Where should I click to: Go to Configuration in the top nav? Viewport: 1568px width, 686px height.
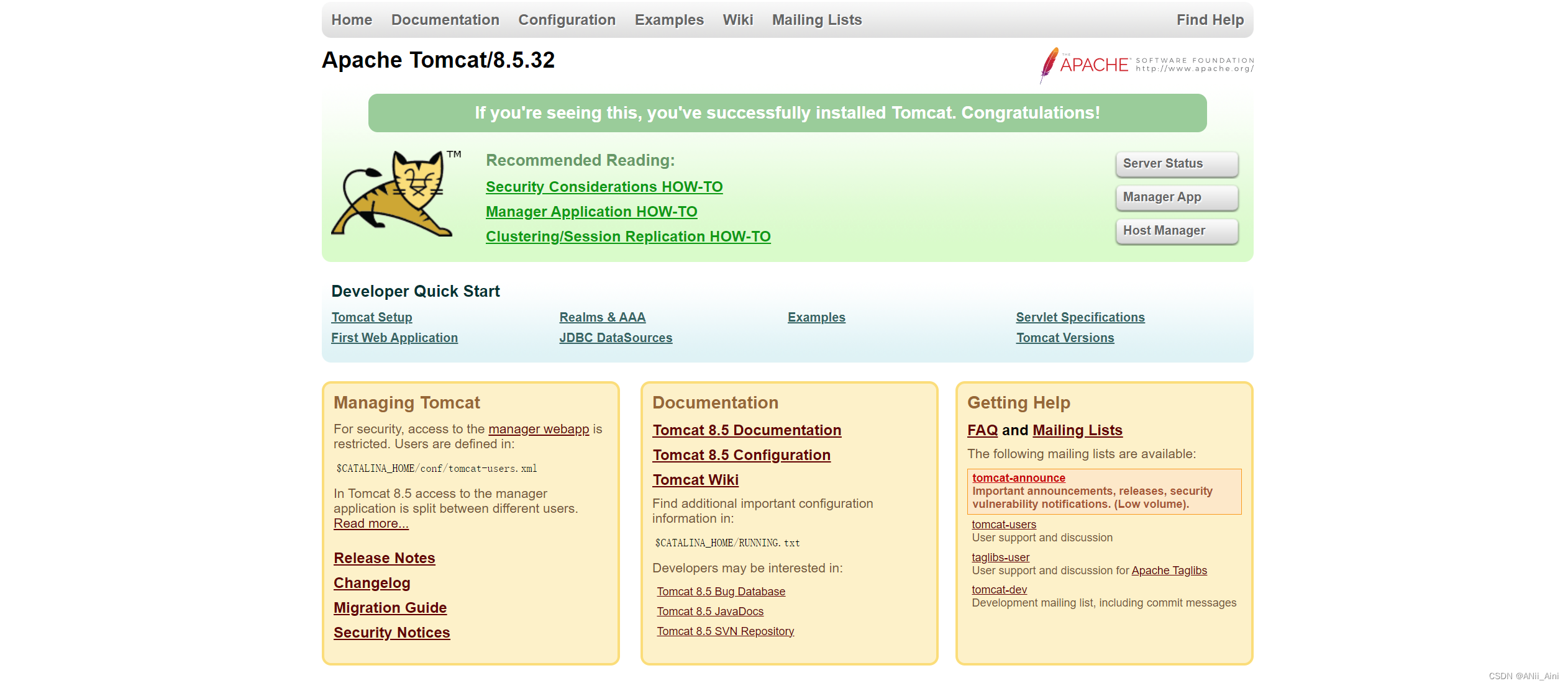(x=567, y=20)
